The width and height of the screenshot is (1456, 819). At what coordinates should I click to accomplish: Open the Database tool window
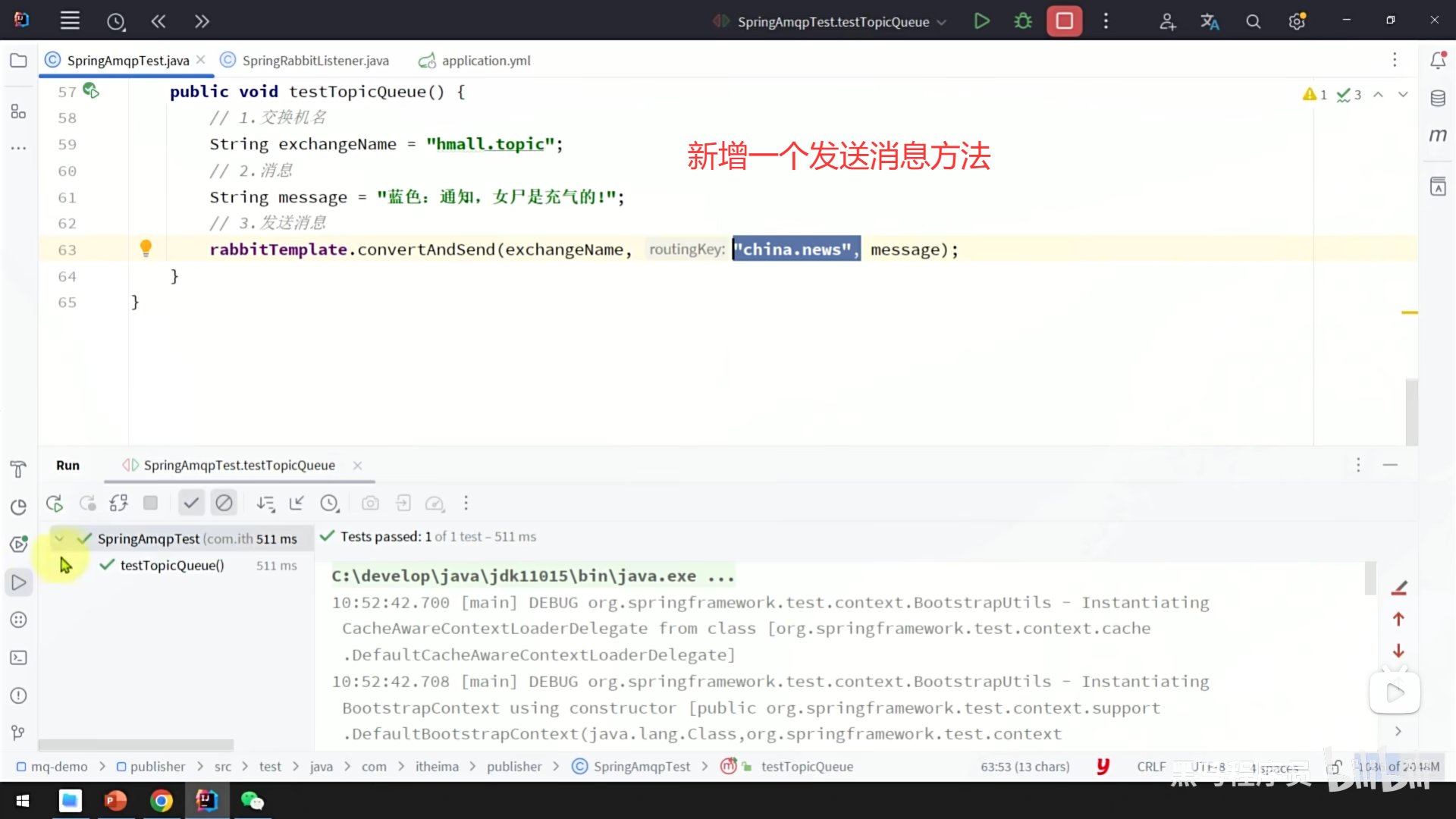click(1438, 99)
